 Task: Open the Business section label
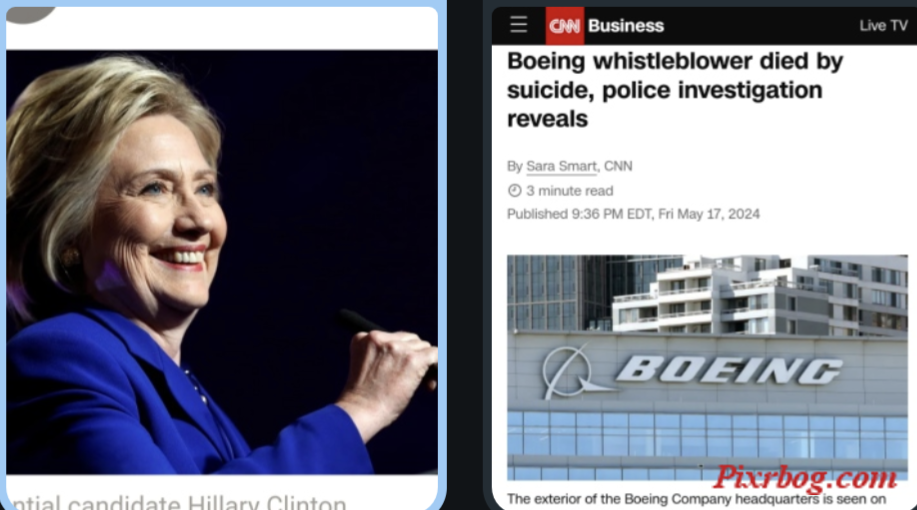pyautogui.click(x=626, y=26)
